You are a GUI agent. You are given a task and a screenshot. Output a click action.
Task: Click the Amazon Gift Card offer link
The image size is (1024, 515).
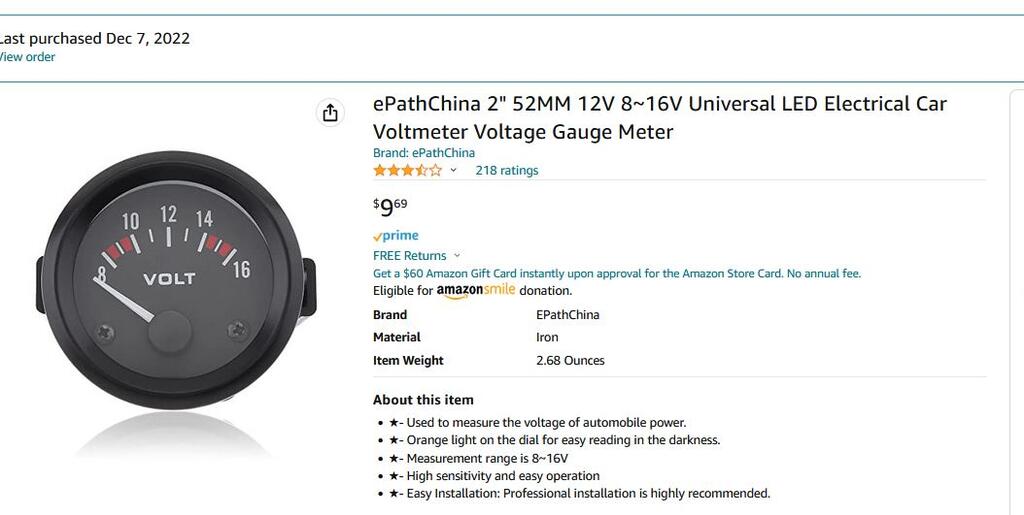pyautogui.click(x=616, y=273)
